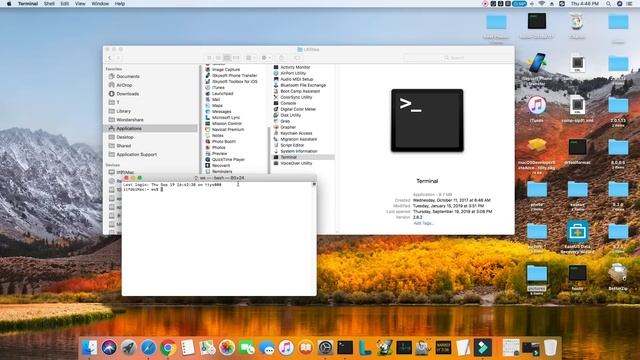Select Keychain Access in Finder

pos(296,133)
